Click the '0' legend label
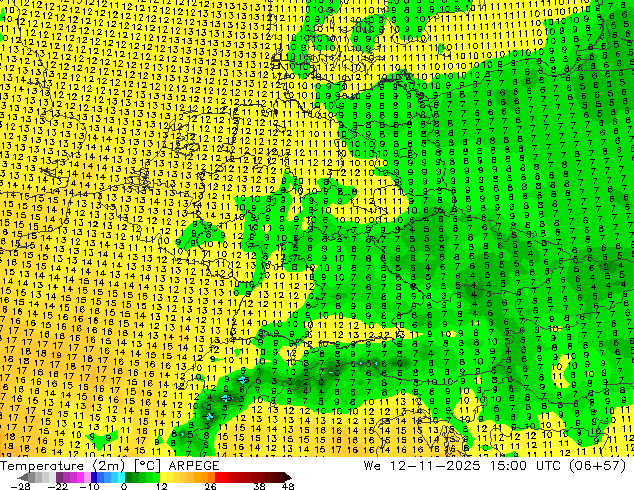 124,486
